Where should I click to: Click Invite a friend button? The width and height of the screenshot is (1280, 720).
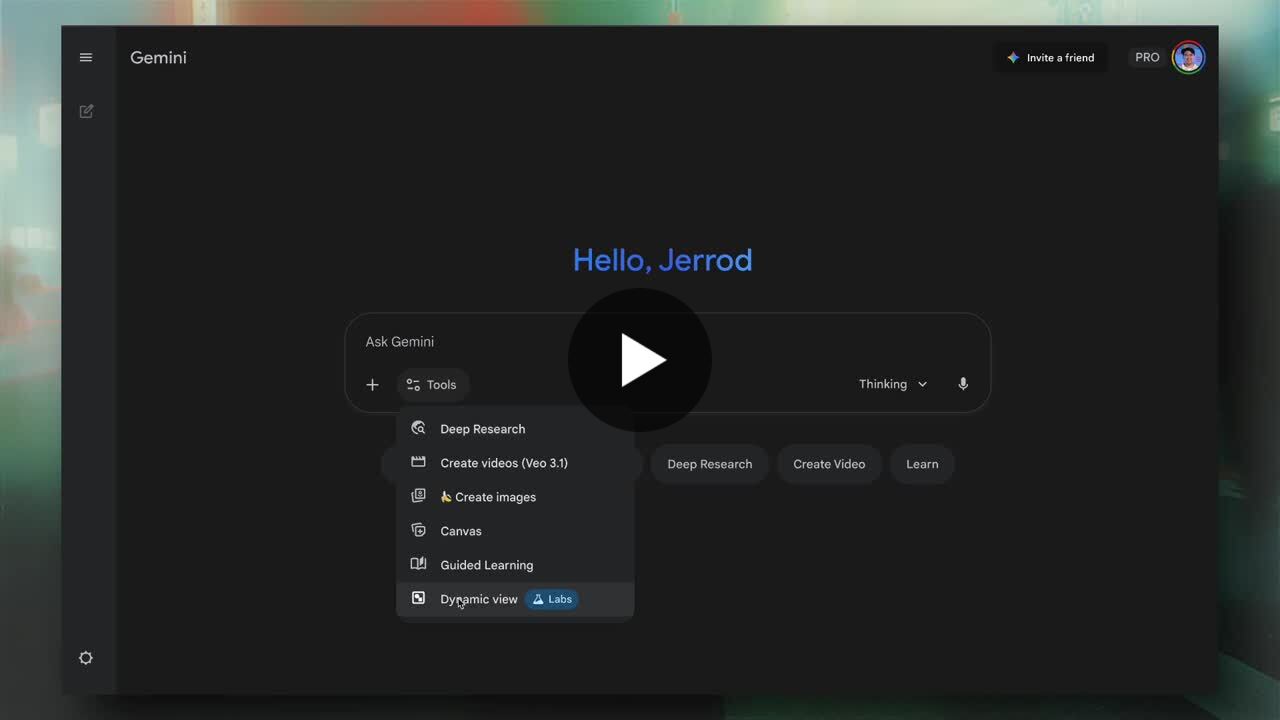coord(1050,58)
